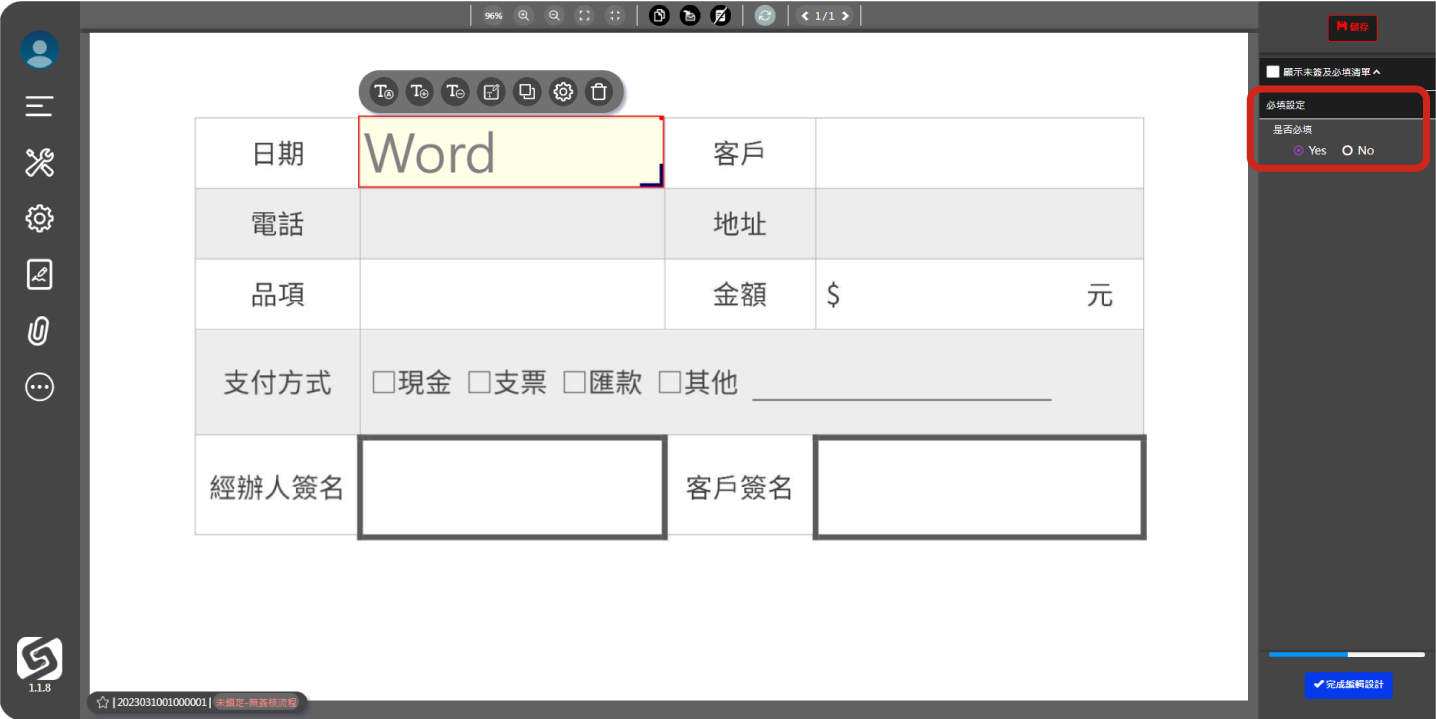Check the 顯示未簽及必填清單 checkbox
The image size is (1436, 719).
point(1273,72)
